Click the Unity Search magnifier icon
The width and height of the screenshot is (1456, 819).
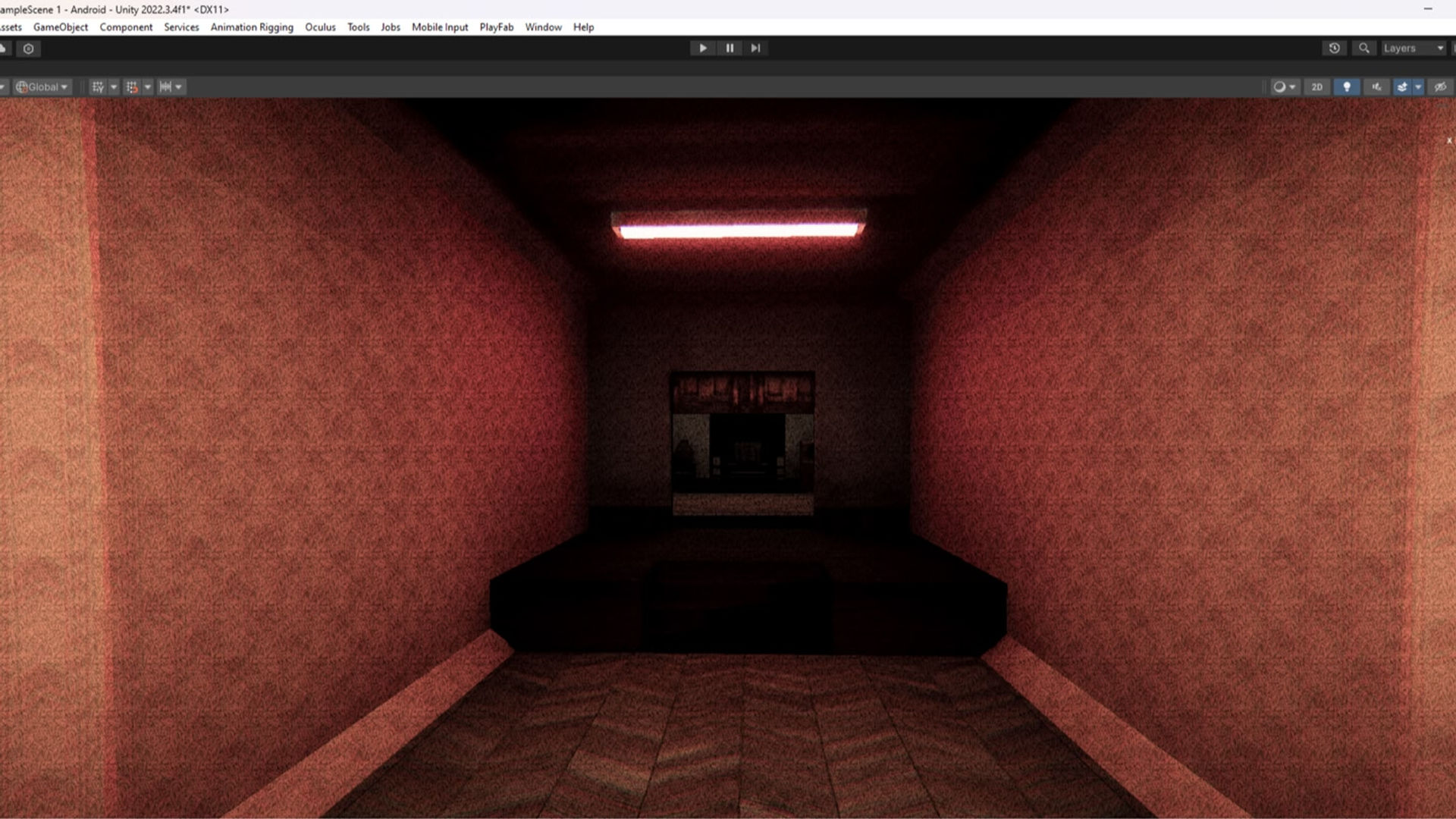point(1363,48)
